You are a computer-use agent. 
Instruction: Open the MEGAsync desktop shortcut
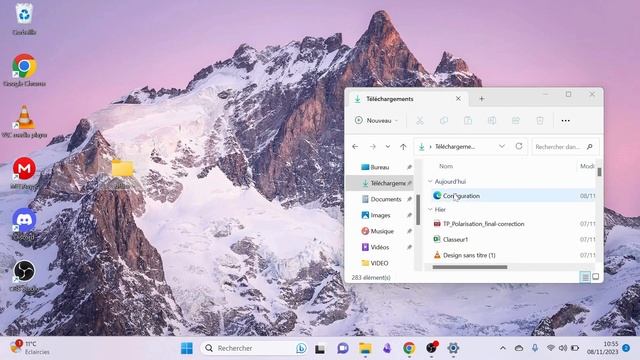pyautogui.click(x=24, y=173)
